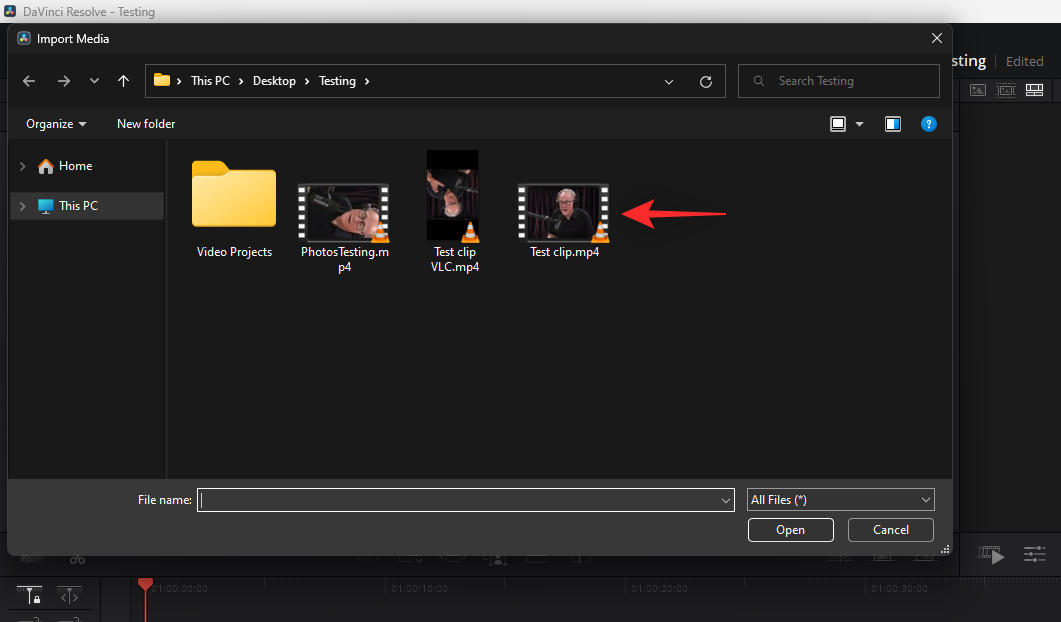Click the Test clip.mp4 file name

(564, 252)
